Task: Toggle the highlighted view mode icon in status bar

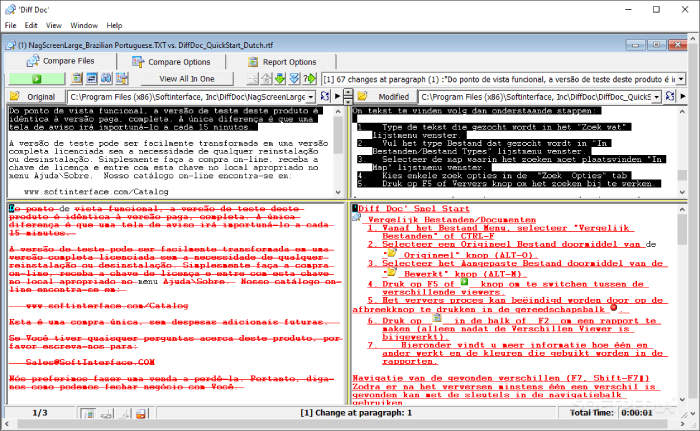Action: 88,414
